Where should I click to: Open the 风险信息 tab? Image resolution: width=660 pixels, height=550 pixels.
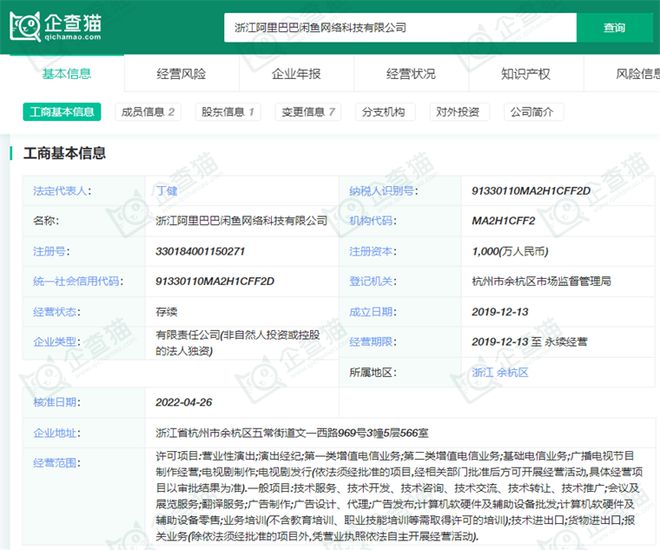636,74
